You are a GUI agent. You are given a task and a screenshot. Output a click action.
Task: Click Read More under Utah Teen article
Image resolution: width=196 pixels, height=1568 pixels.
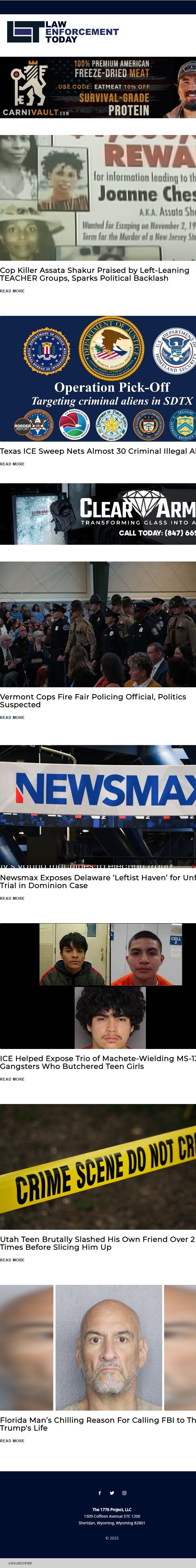12,1260
